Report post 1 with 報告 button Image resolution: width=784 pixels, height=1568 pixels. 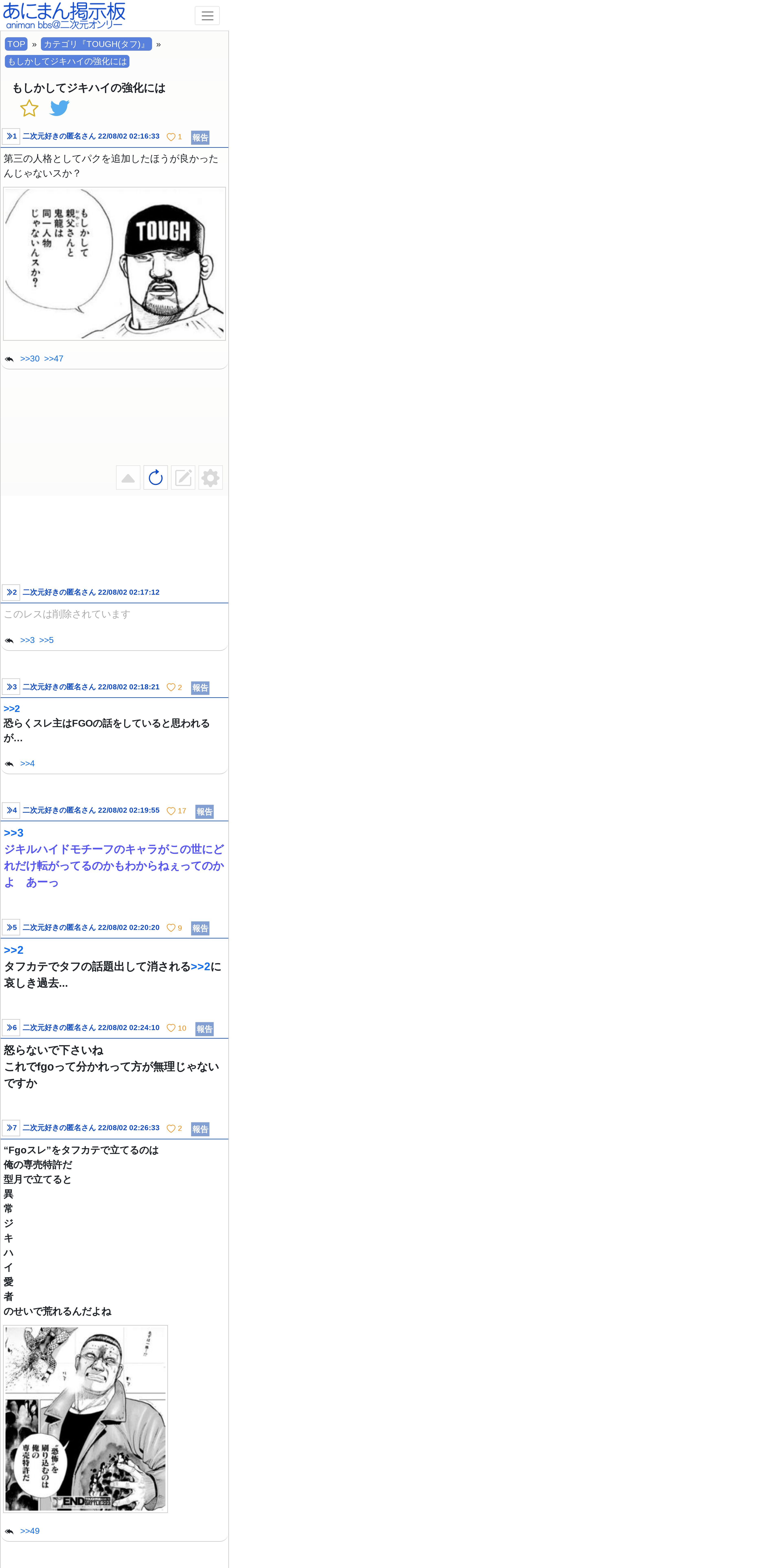pos(200,138)
